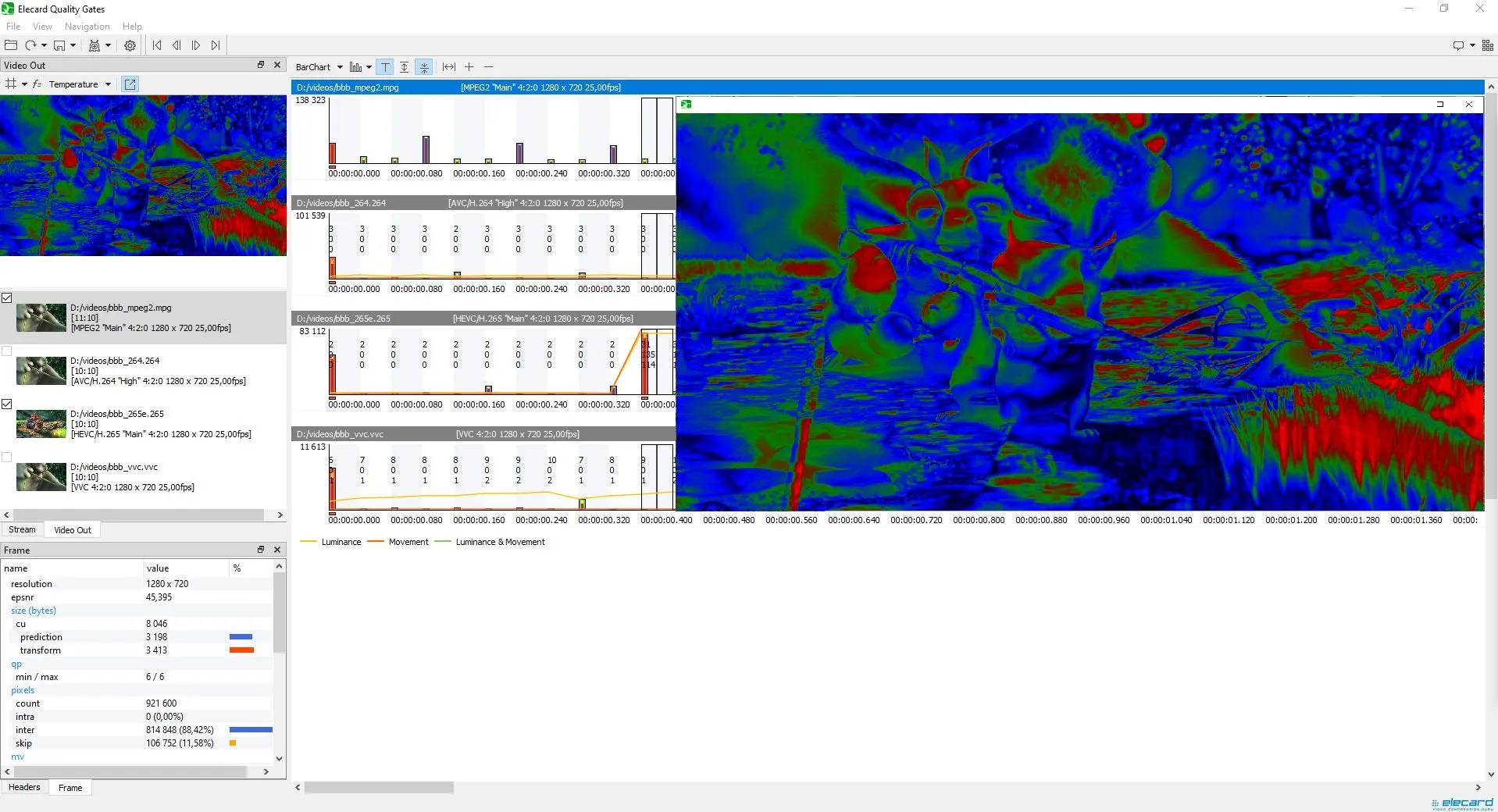The height and width of the screenshot is (812, 1498).
Task: Click the fit-to-width chart icon
Action: (x=448, y=67)
